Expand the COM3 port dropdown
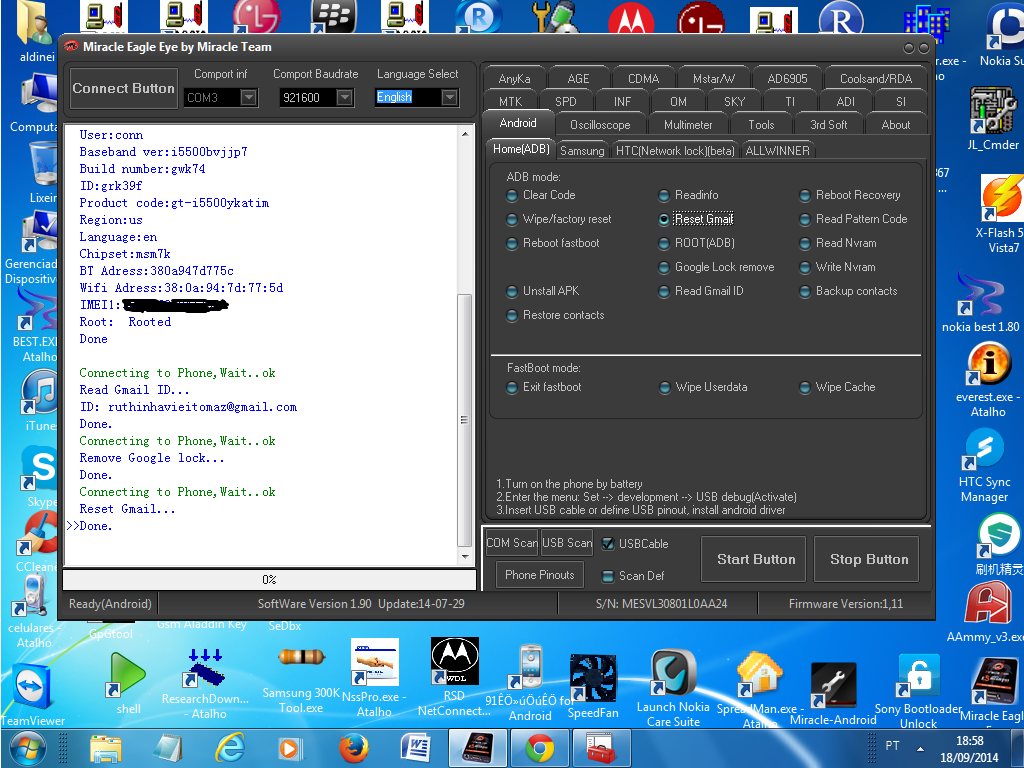 248,98
